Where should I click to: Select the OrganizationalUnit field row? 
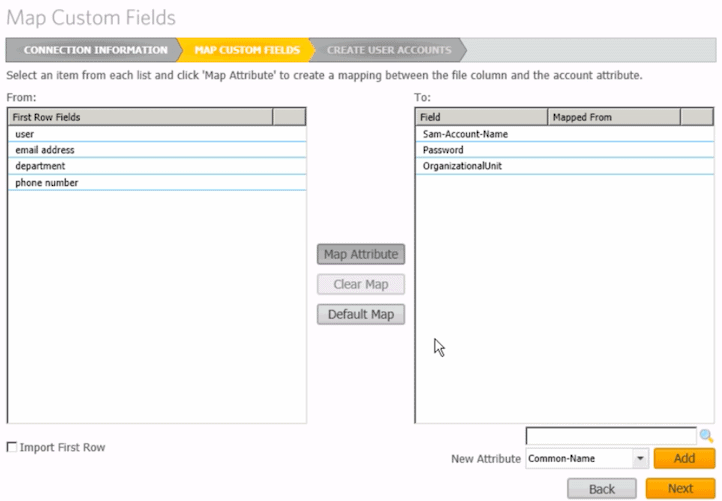565,166
